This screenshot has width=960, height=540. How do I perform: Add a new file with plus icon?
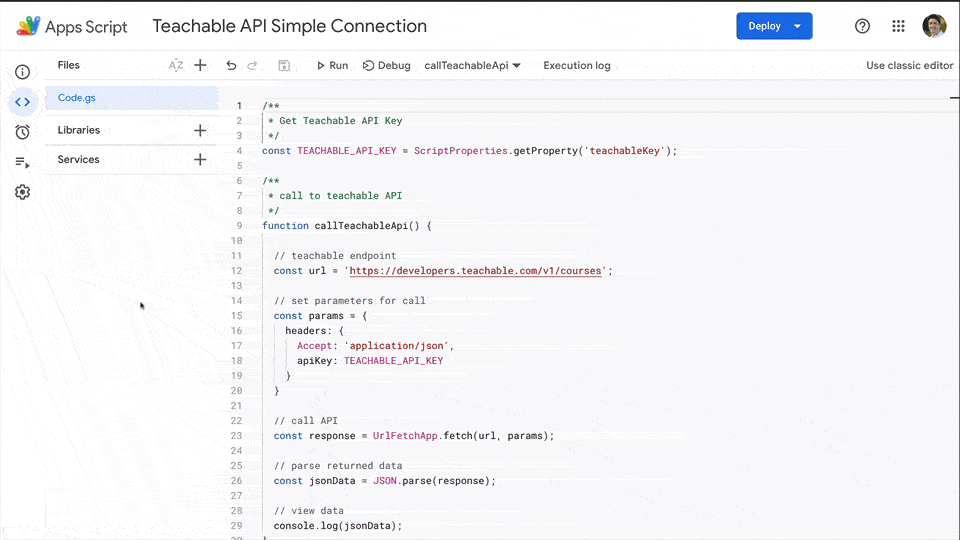tap(200, 66)
